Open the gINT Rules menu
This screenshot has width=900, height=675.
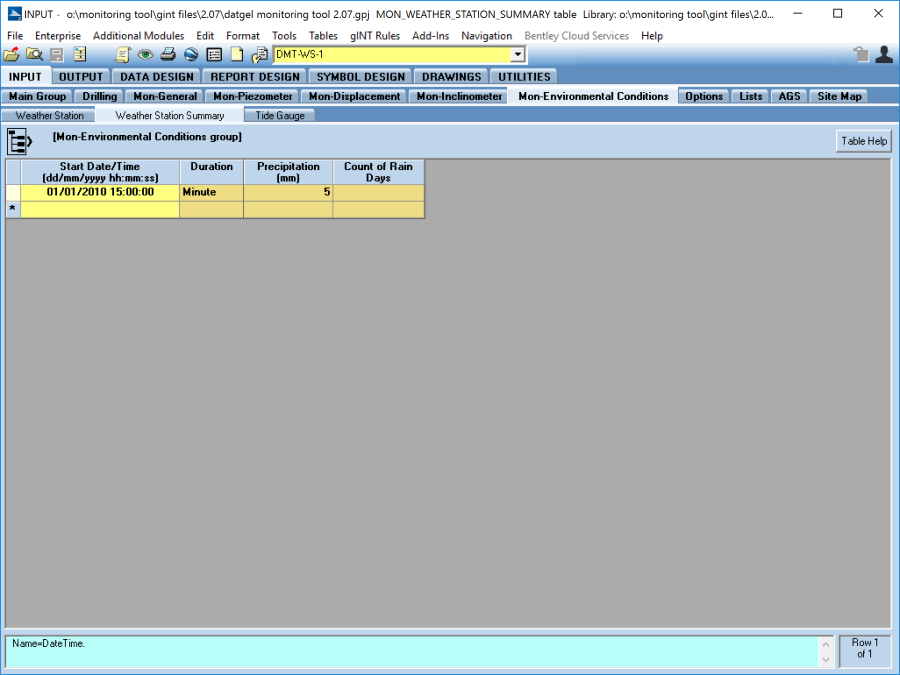(x=375, y=36)
